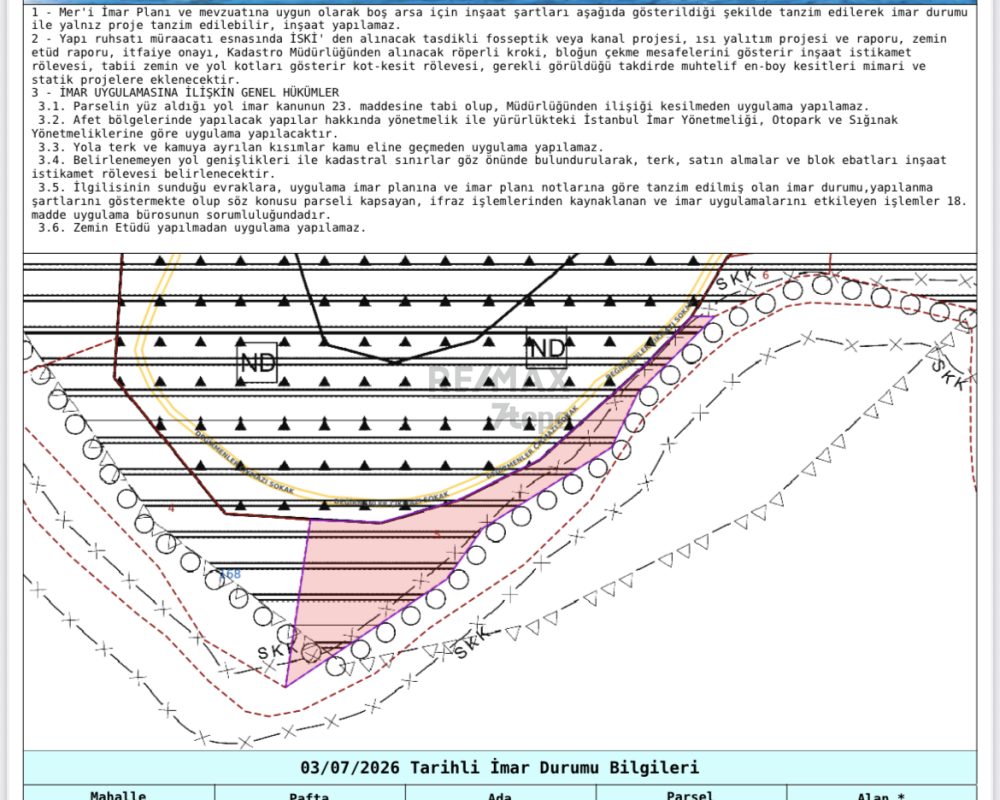Click the right ND zone label box
Screen dimensions: 1000x800
[547, 348]
